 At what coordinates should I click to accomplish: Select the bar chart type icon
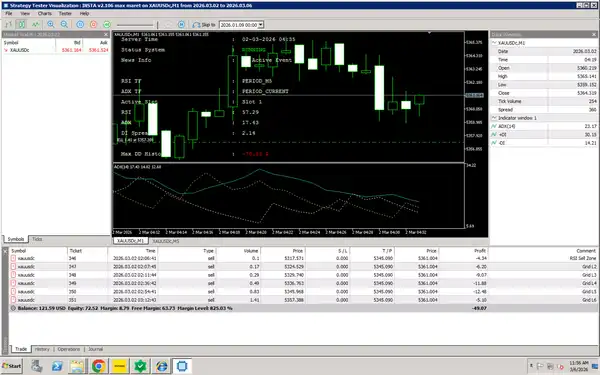[8, 24]
